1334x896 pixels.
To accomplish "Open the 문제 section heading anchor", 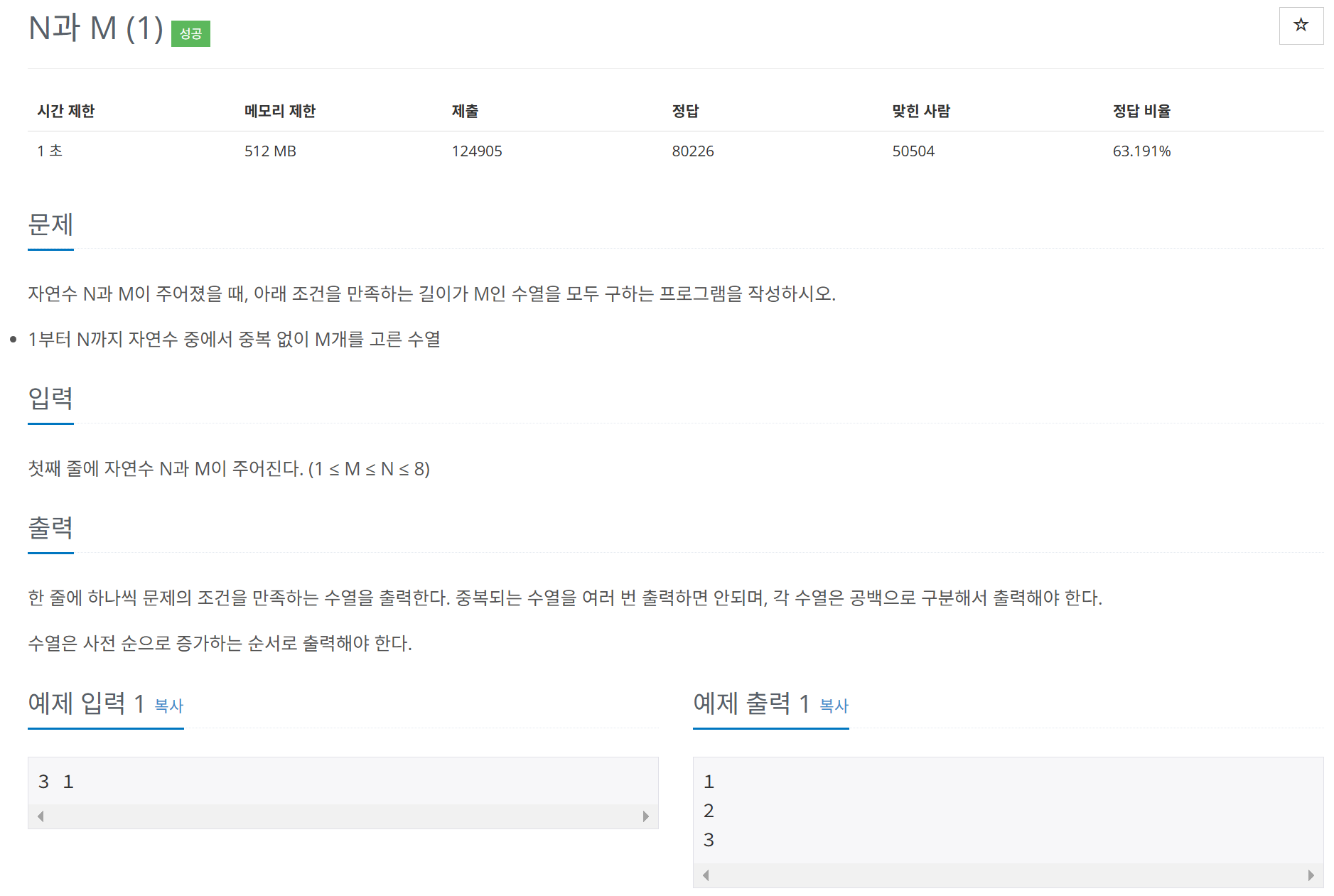I will coord(50,225).
